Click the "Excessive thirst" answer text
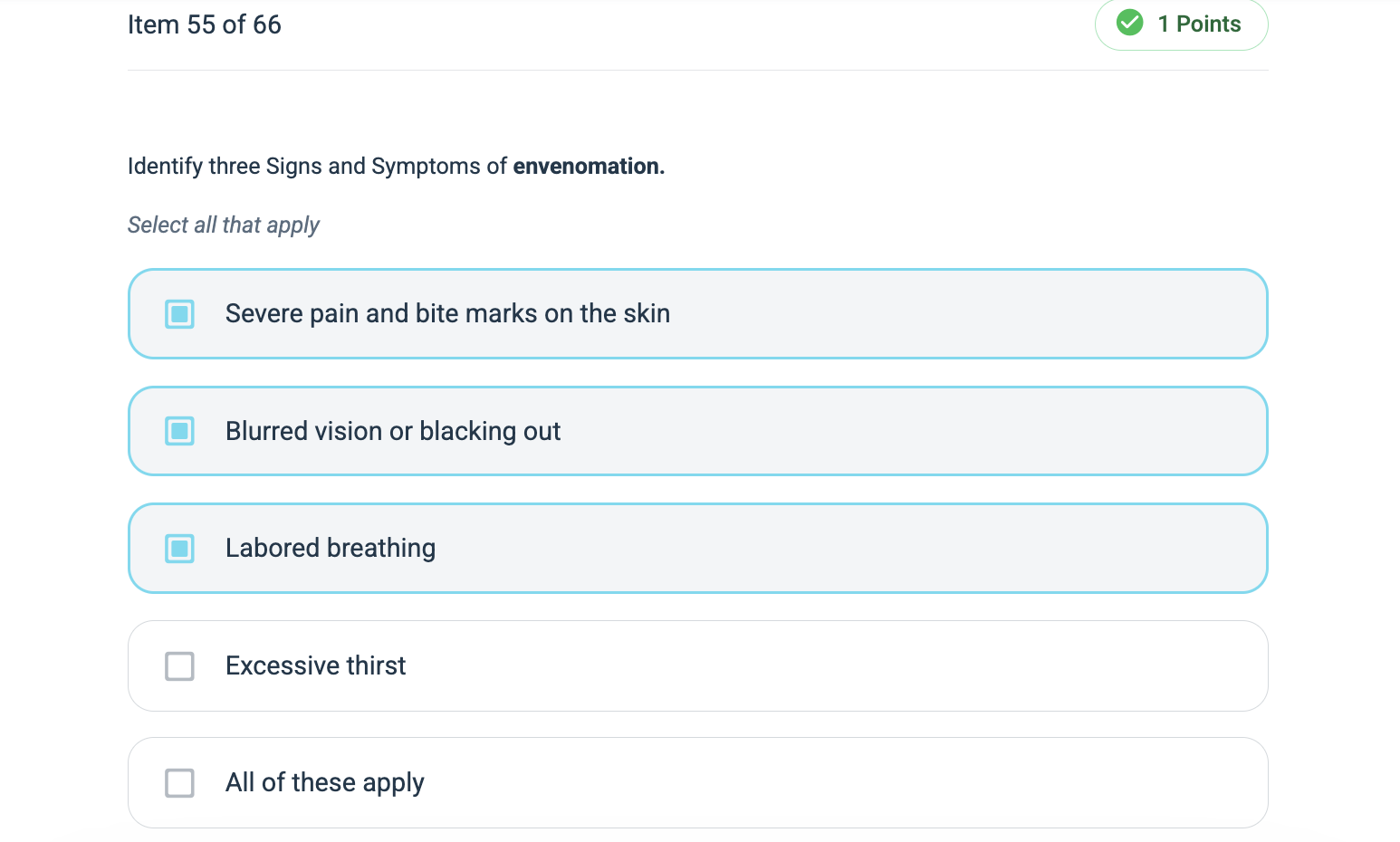 315,666
